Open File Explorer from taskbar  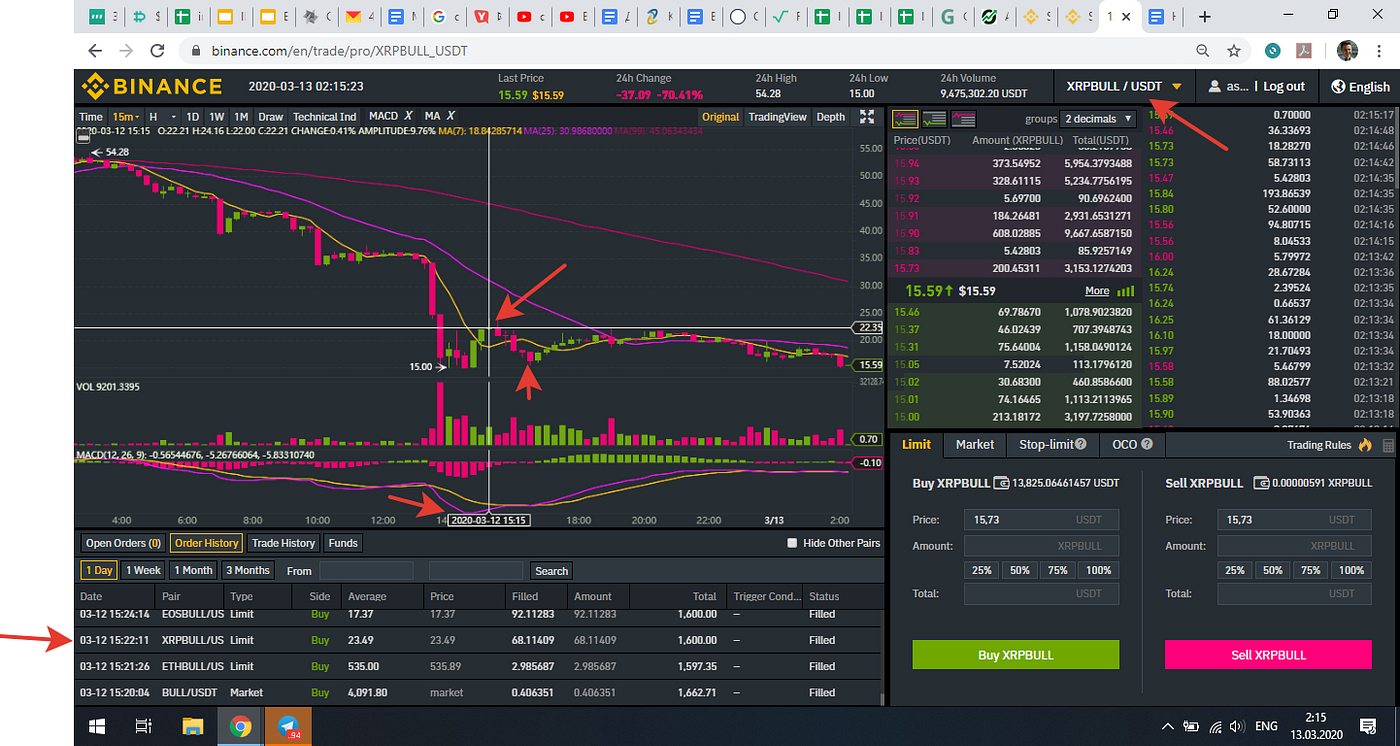194,726
